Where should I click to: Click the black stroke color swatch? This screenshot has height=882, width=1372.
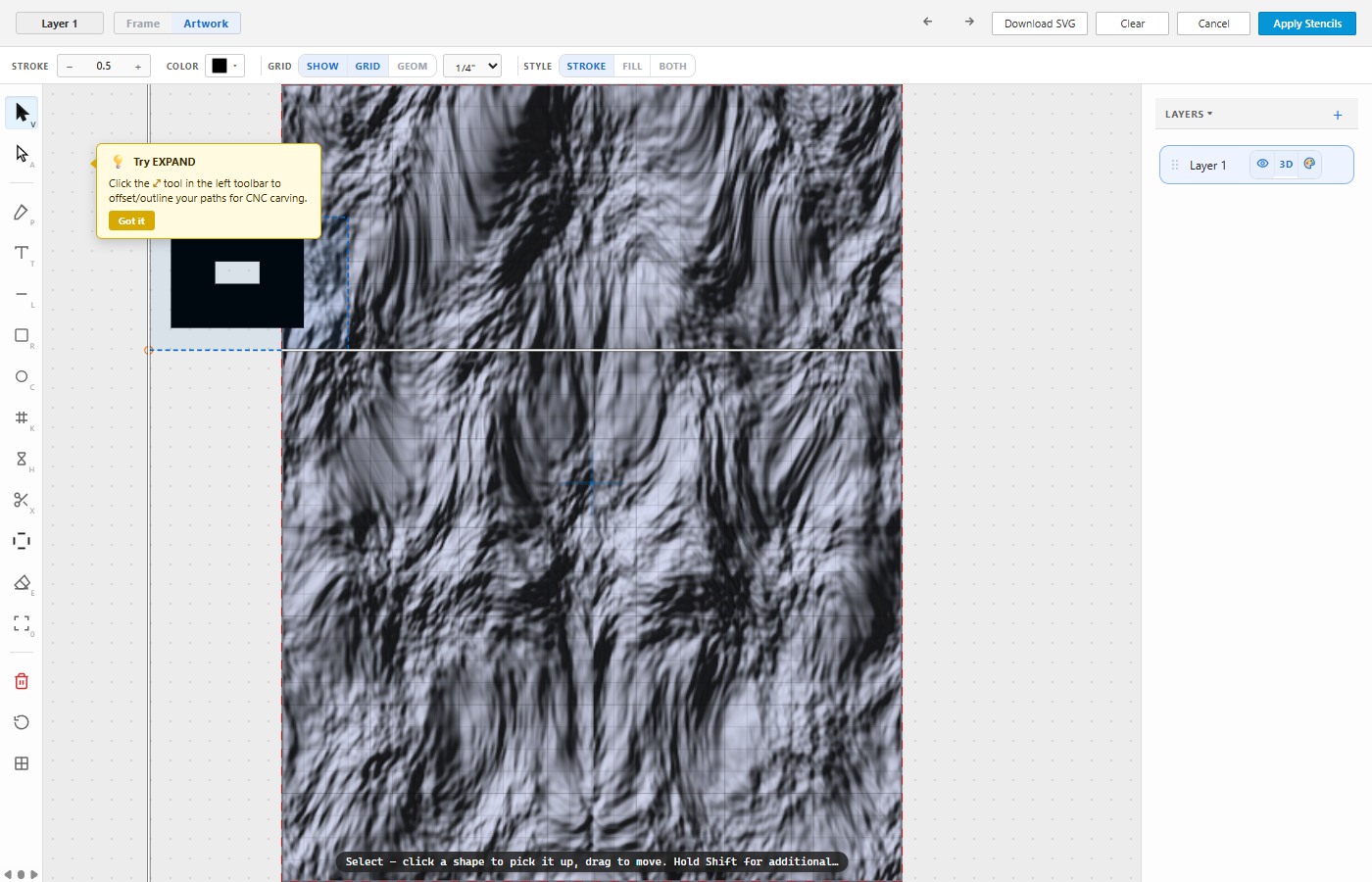coord(220,66)
